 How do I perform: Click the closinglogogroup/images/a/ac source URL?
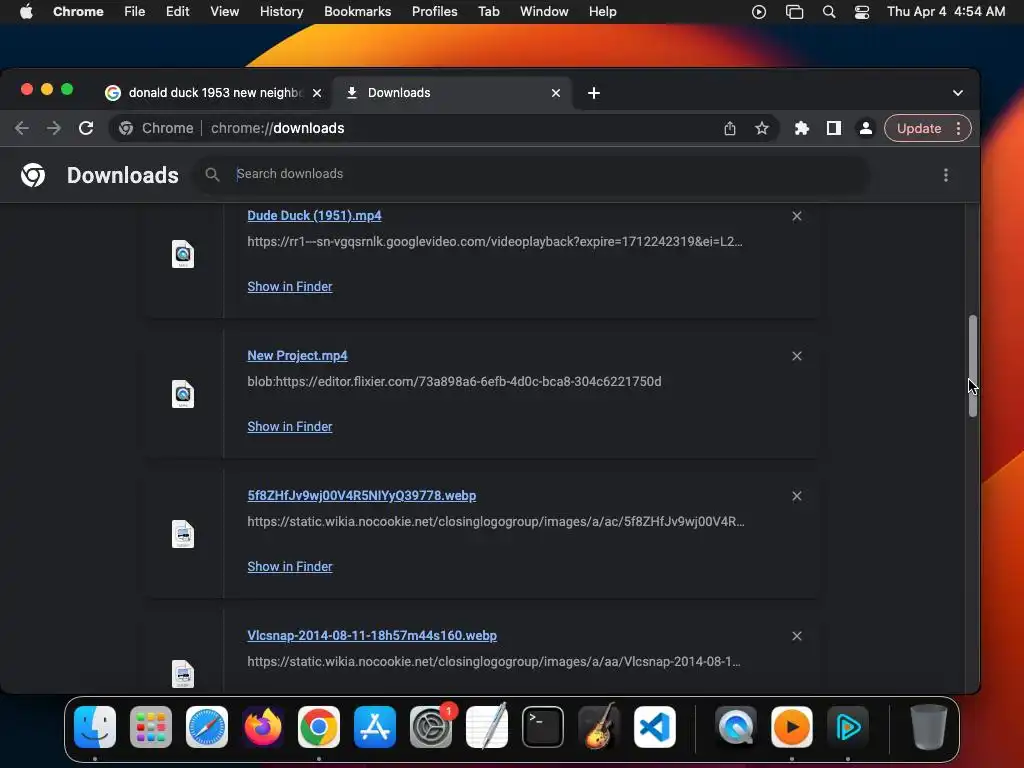pyautogui.click(x=496, y=521)
